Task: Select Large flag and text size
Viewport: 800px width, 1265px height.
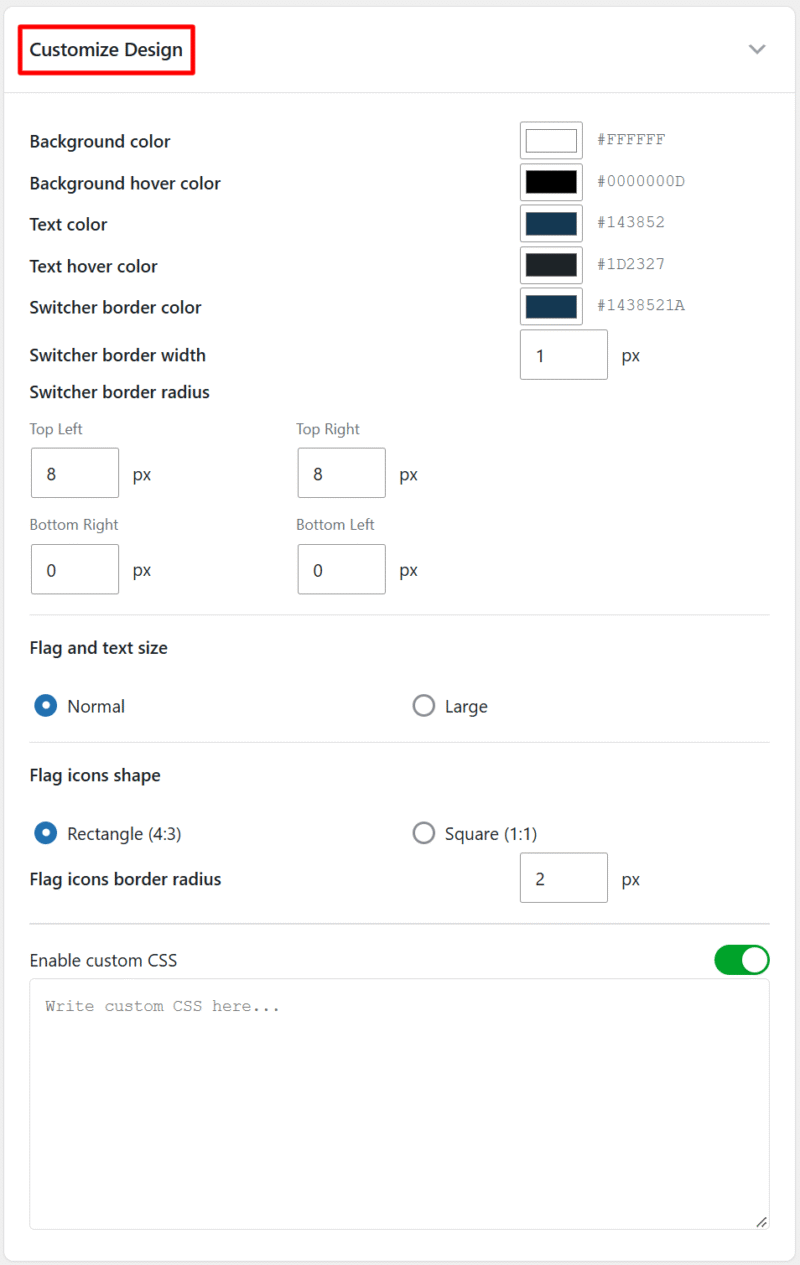Action: 424,706
